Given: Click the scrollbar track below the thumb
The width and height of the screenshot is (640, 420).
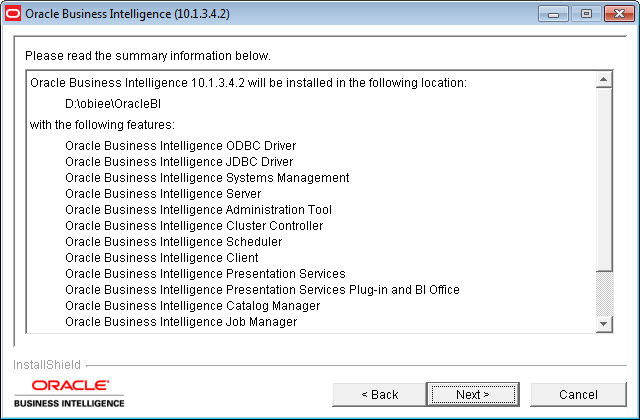Looking at the screenshot, I should pos(604,293).
